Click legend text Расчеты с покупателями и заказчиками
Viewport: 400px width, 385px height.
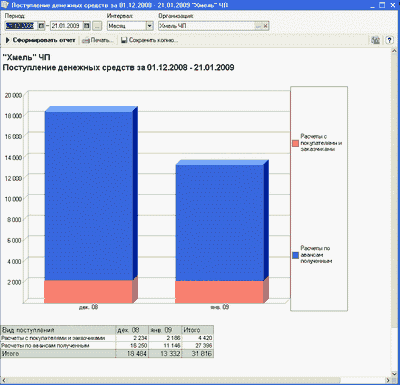point(321,143)
